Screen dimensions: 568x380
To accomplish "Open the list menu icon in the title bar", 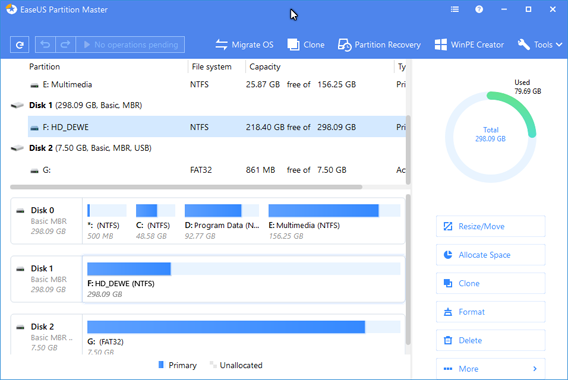I will click(x=455, y=9).
